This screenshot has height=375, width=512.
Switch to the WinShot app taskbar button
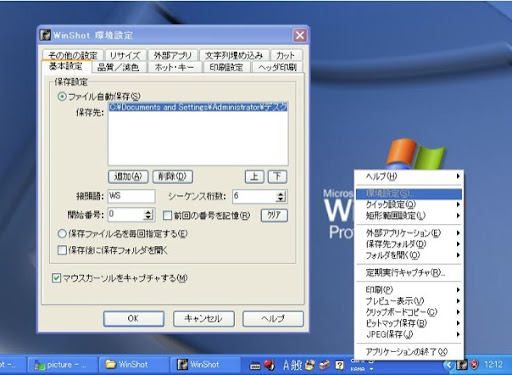click(205, 365)
